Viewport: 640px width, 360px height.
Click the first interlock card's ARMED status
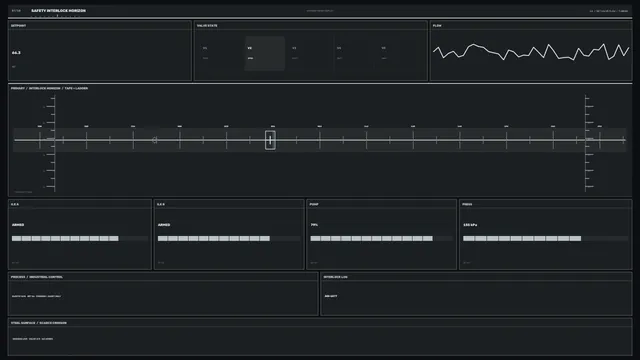tap(18, 225)
